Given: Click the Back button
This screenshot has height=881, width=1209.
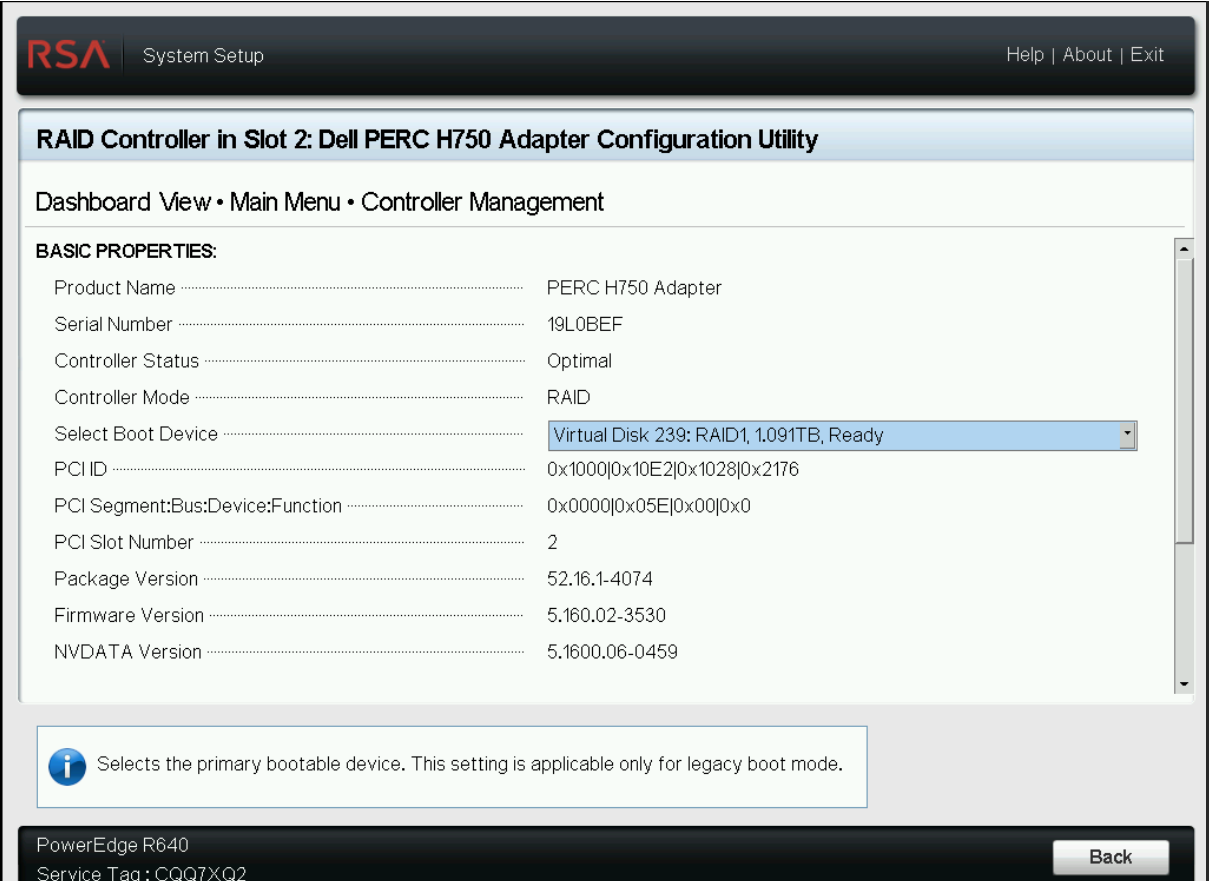Looking at the screenshot, I should coord(1110,857).
